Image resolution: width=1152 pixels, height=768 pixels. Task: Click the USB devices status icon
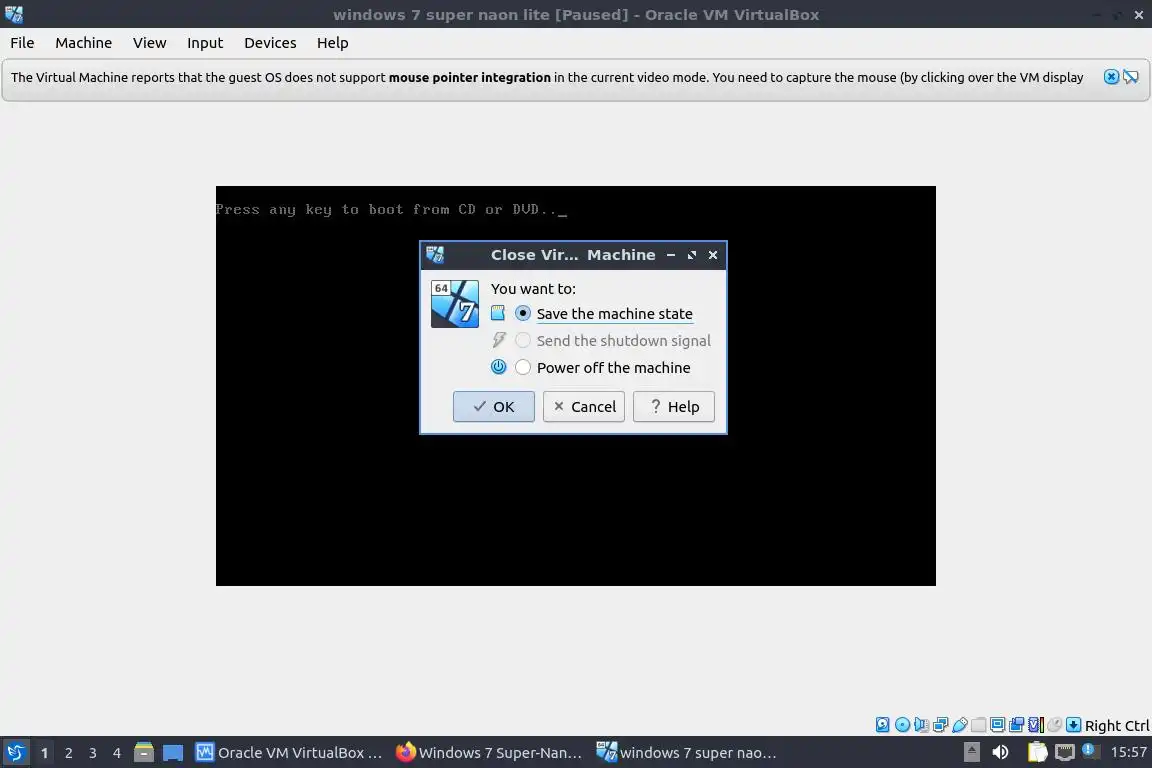960,725
